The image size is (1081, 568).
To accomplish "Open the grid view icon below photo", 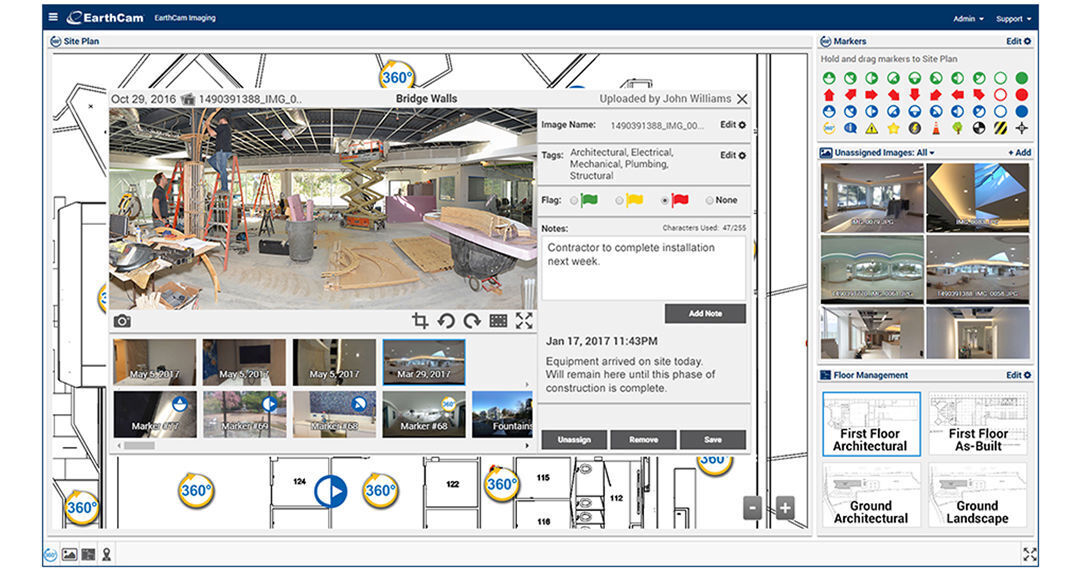I will tap(498, 321).
